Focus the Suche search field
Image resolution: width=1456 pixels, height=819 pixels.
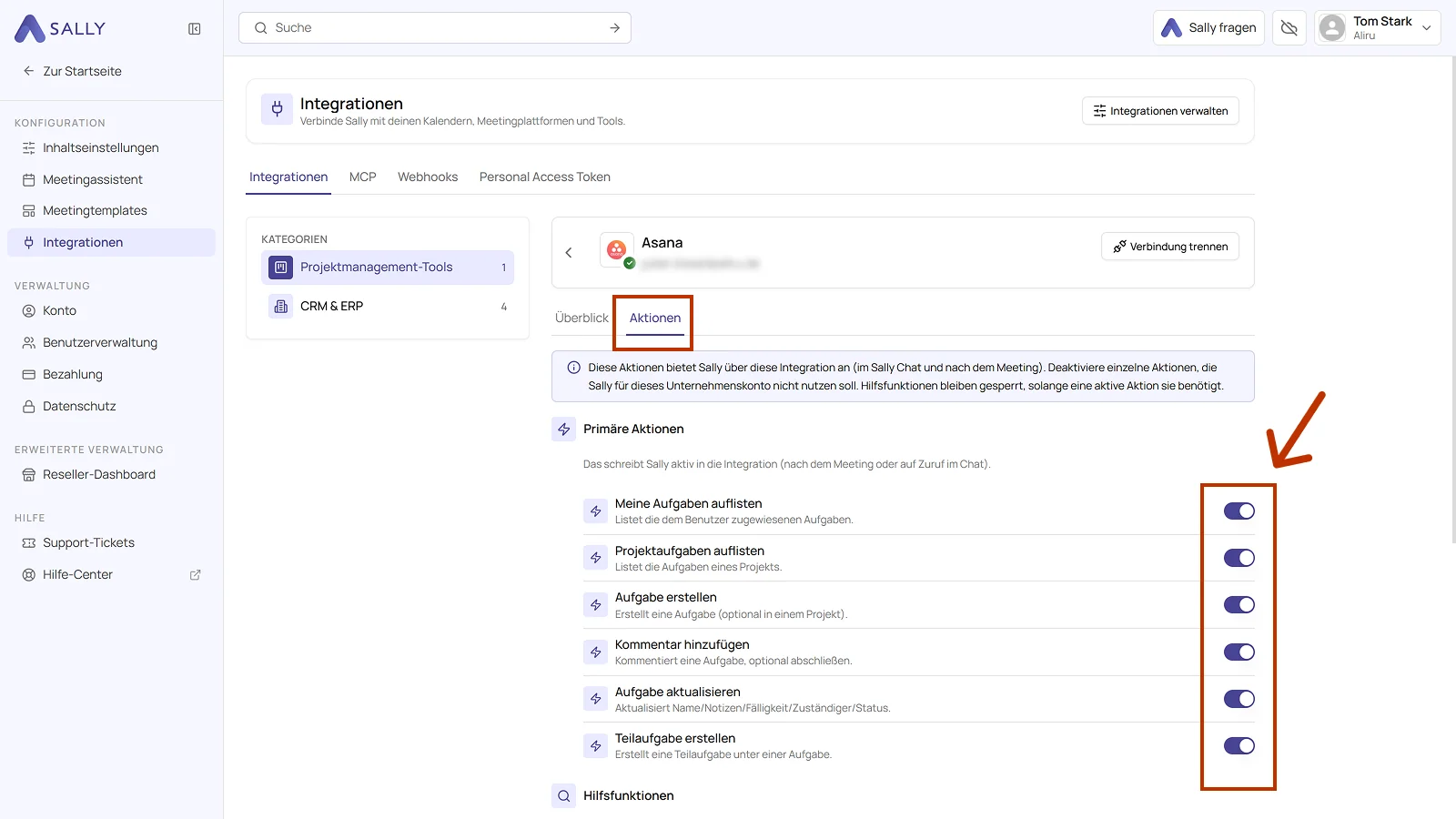tap(435, 28)
